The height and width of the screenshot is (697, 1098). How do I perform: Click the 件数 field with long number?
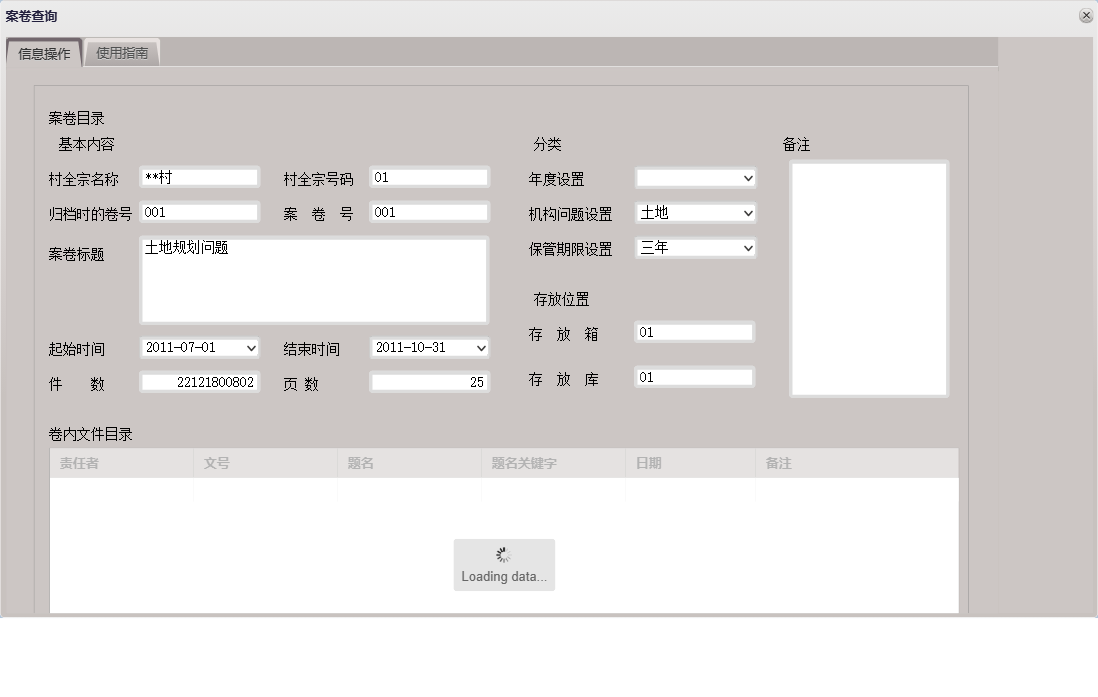[199, 382]
